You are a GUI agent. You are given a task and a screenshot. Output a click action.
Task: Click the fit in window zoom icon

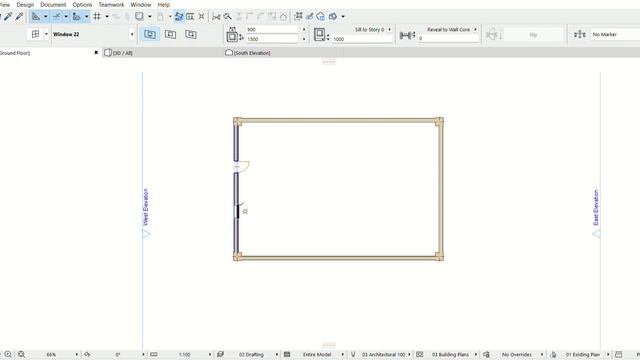[21, 354]
